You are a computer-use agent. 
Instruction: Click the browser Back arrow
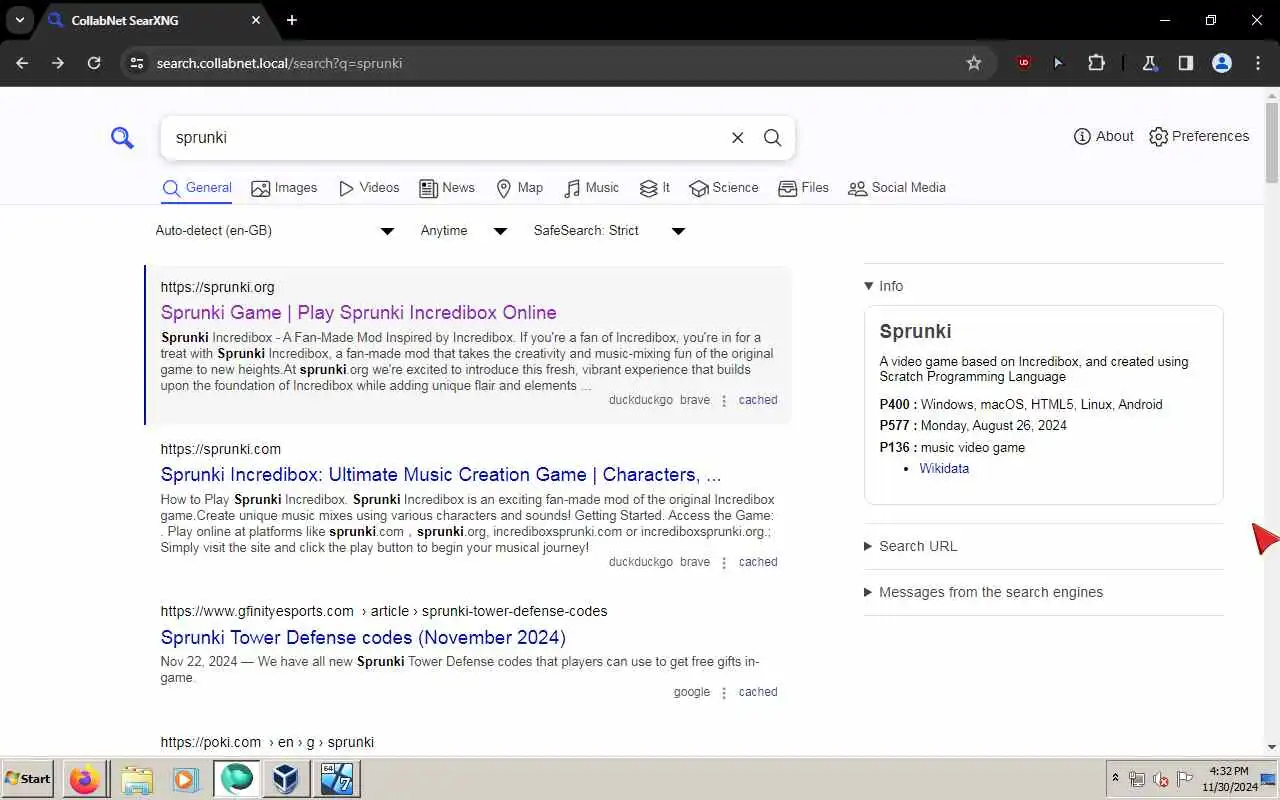click(22, 63)
